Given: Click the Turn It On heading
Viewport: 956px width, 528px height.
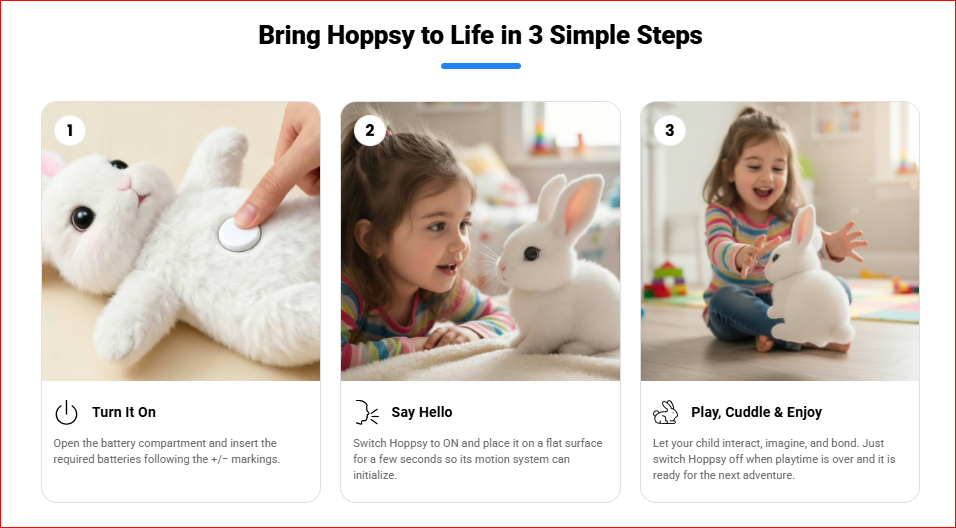Looking at the screenshot, I should tap(124, 412).
